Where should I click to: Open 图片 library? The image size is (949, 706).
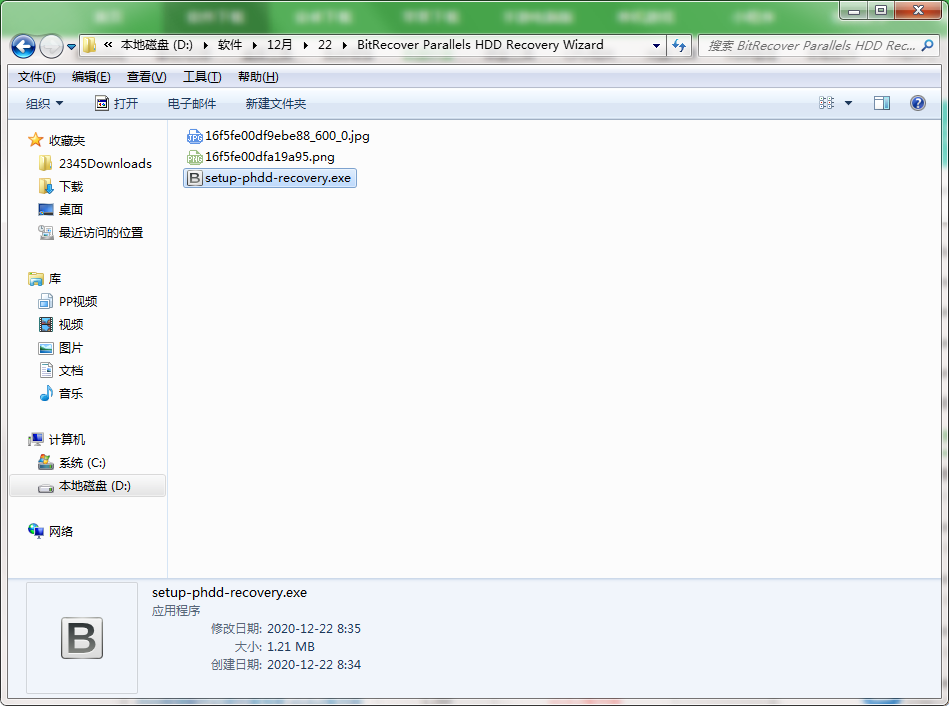coord(71,348)
